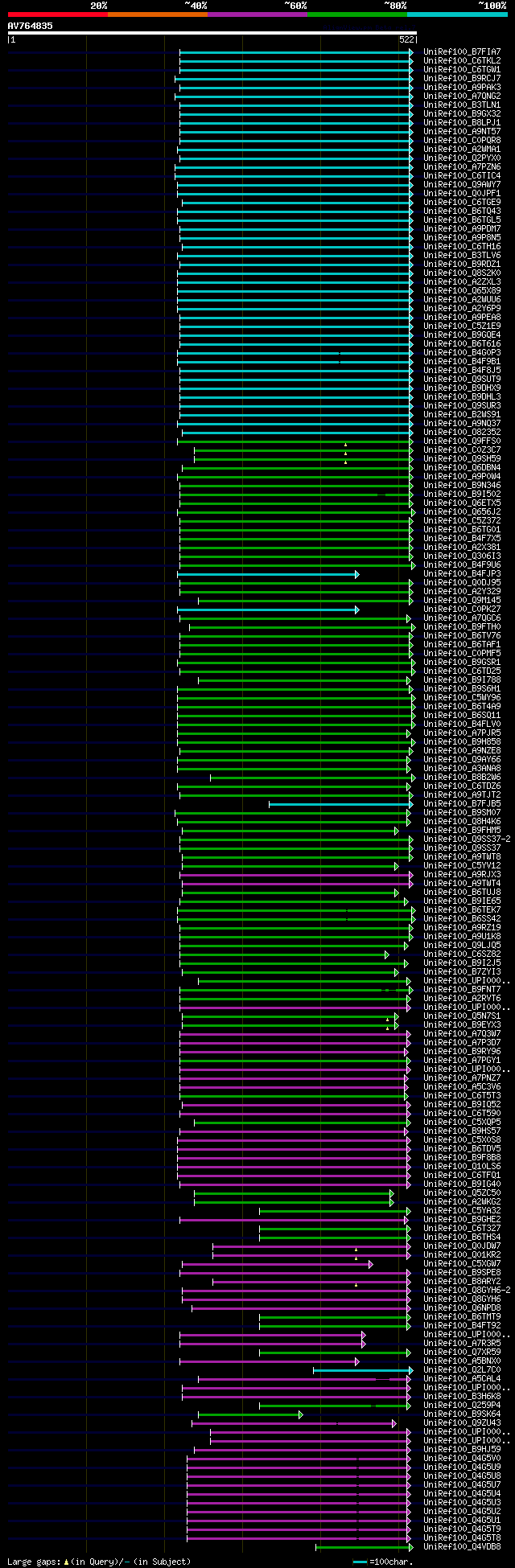Select the UniRef100_A9TWT4 label

(462, 883)
